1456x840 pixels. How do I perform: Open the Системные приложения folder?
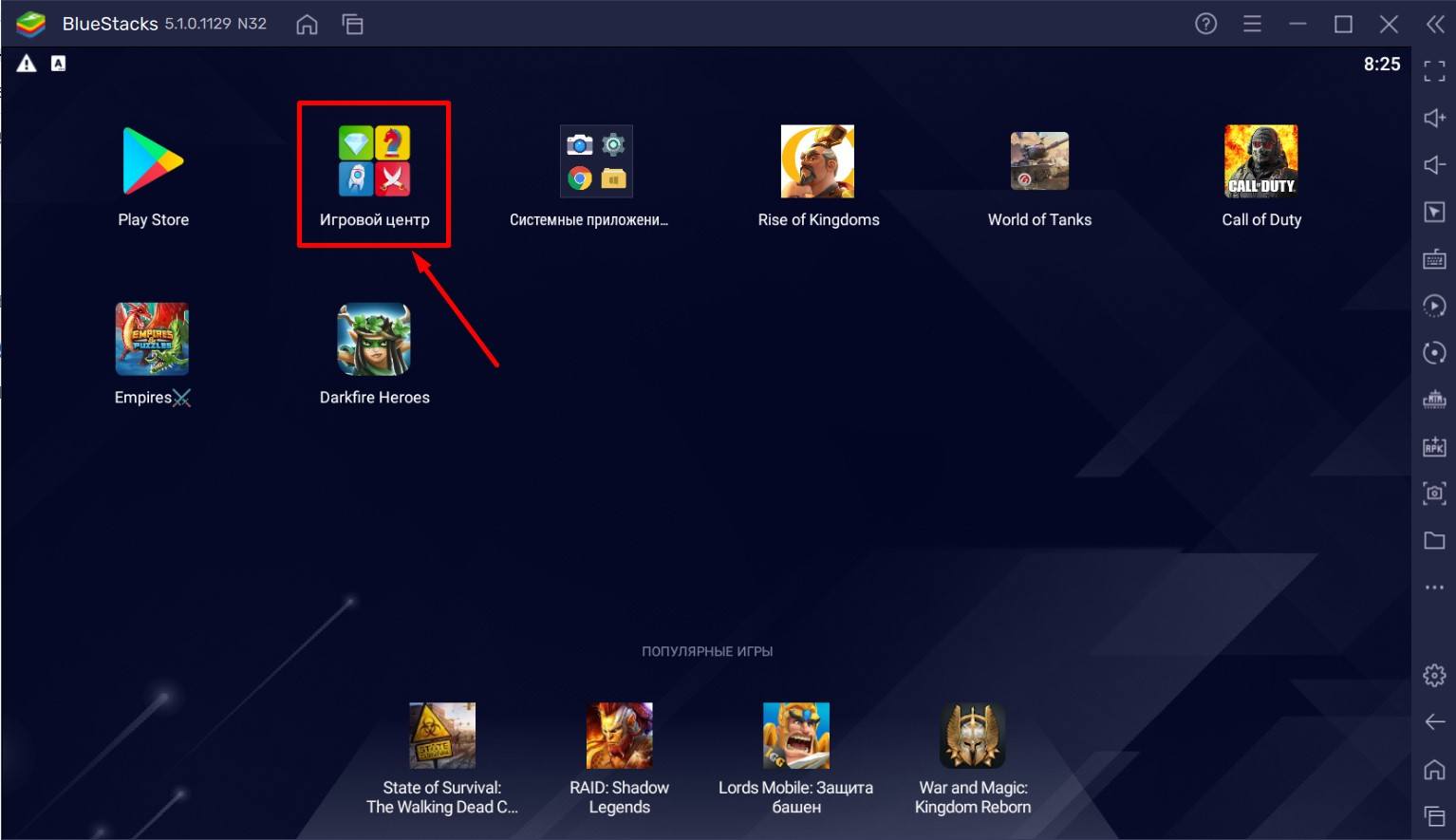[x=595, y=162]
